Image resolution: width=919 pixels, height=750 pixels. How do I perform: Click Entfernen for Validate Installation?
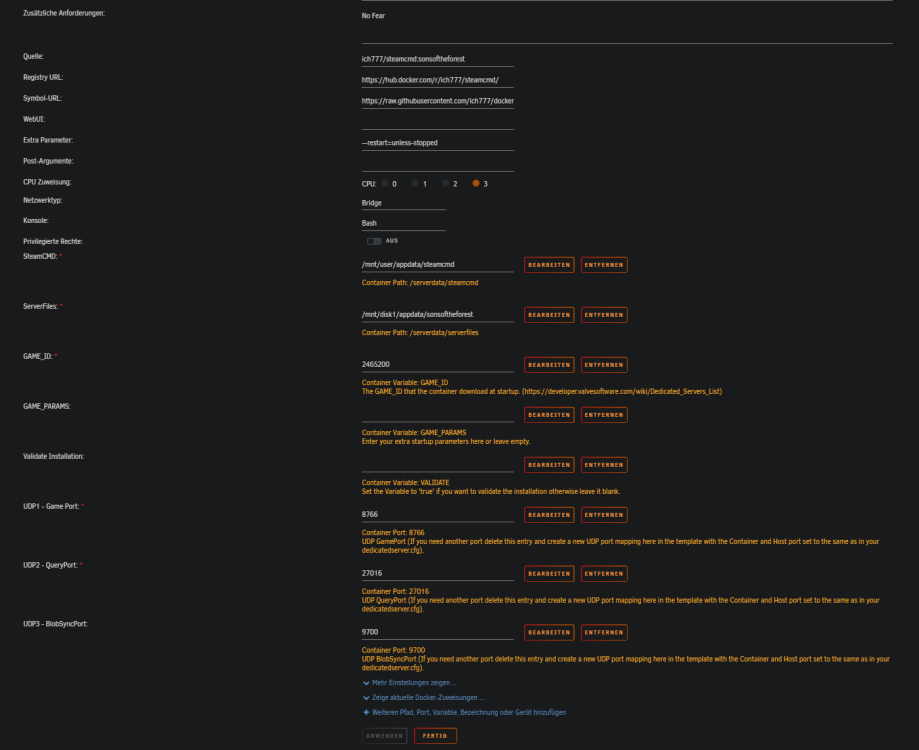[x=604, y=465]
